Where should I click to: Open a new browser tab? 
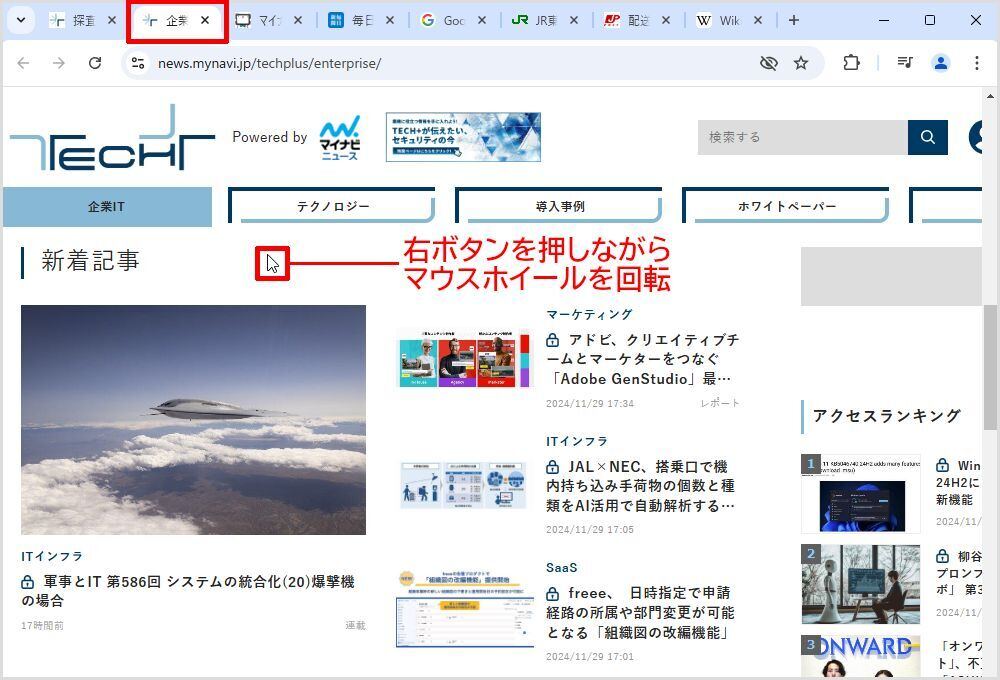point(793,20)
